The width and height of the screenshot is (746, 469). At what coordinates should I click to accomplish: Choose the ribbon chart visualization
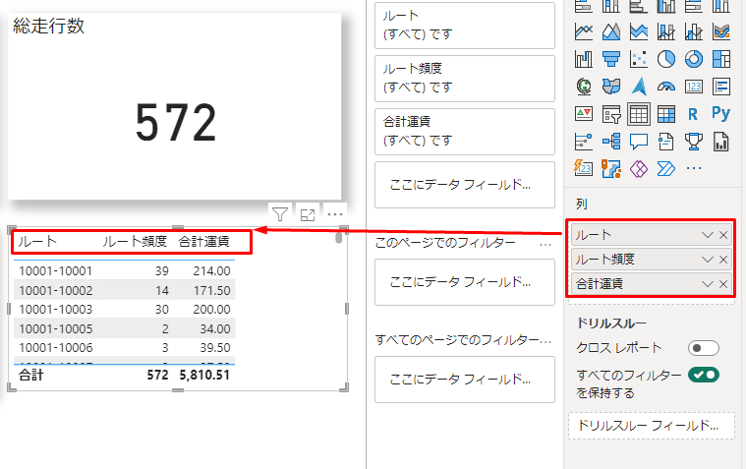coord(721,32)
